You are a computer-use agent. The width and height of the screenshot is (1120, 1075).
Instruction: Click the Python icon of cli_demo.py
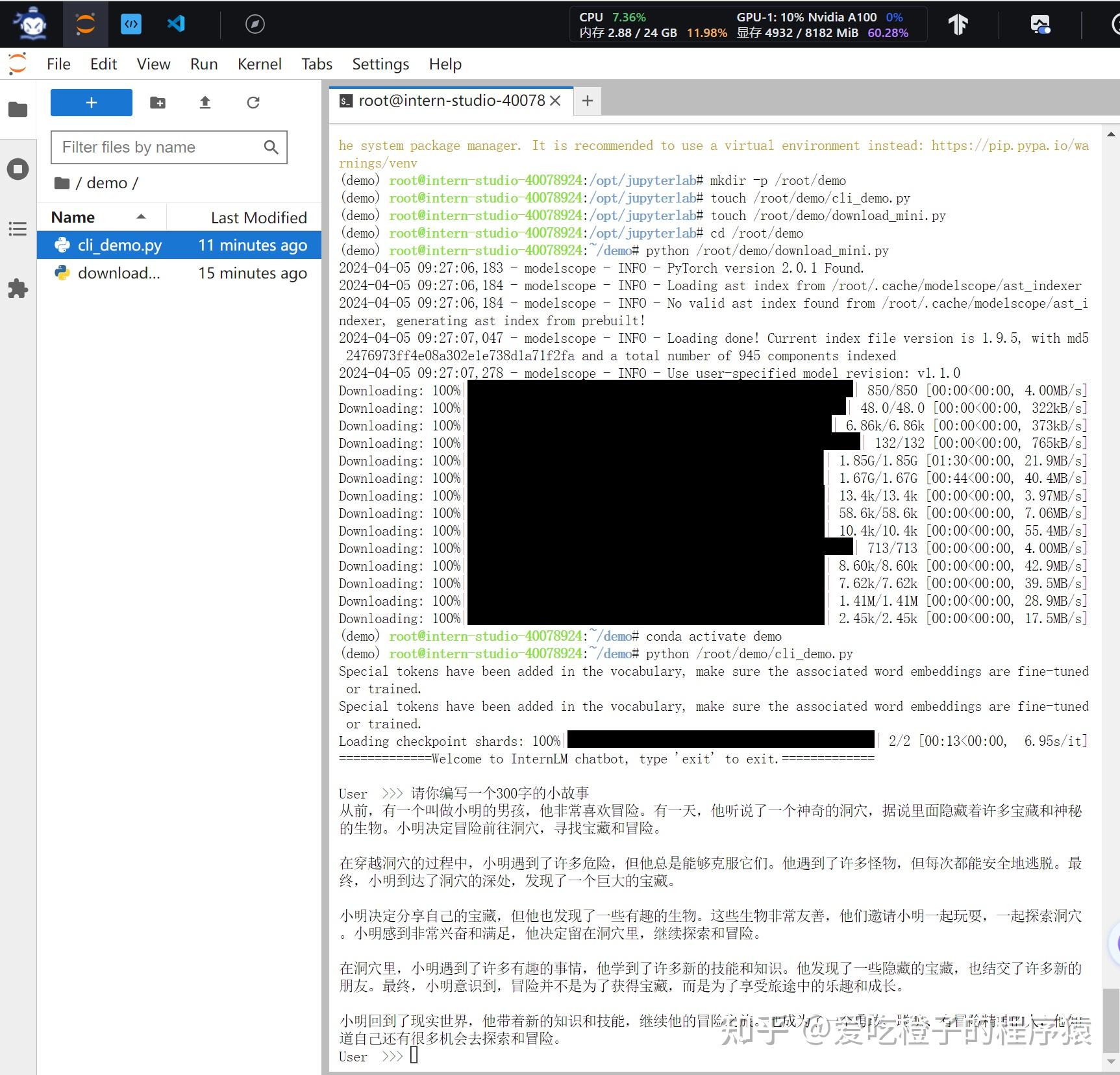pyautogui.click(x=62, y=245)
